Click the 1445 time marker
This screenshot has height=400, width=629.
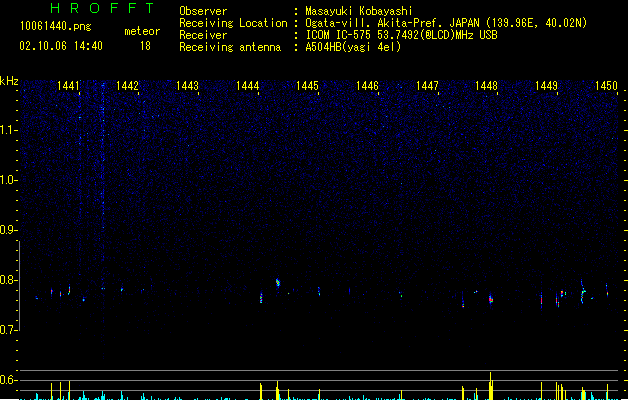coord(307,86)
